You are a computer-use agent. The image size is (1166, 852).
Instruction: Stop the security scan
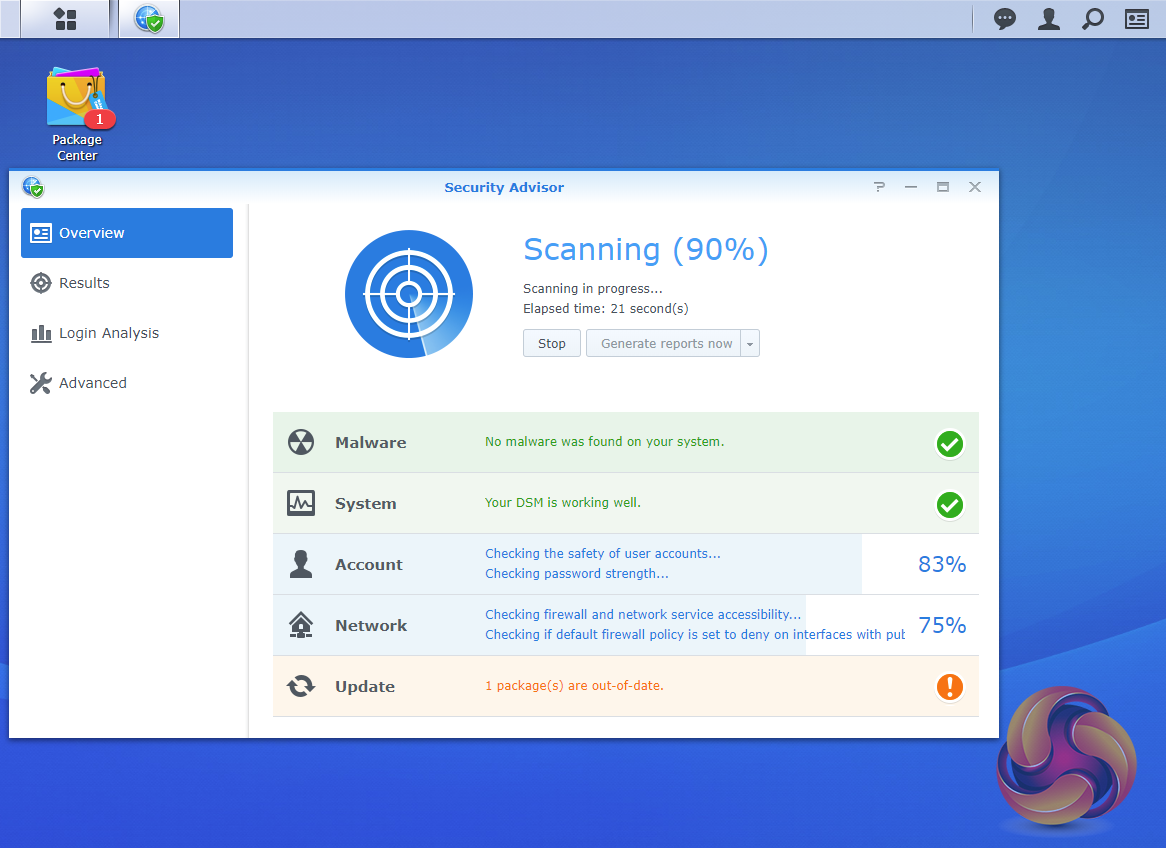(552, 343)
